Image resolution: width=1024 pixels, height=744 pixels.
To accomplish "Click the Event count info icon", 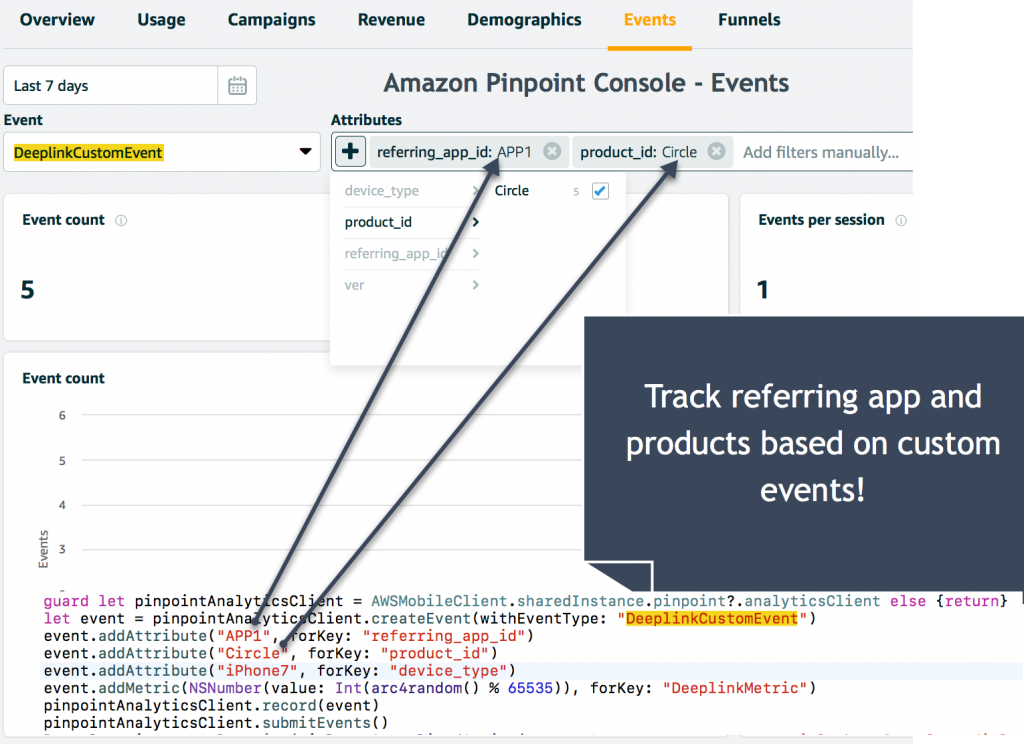I will tap(121, 220).
